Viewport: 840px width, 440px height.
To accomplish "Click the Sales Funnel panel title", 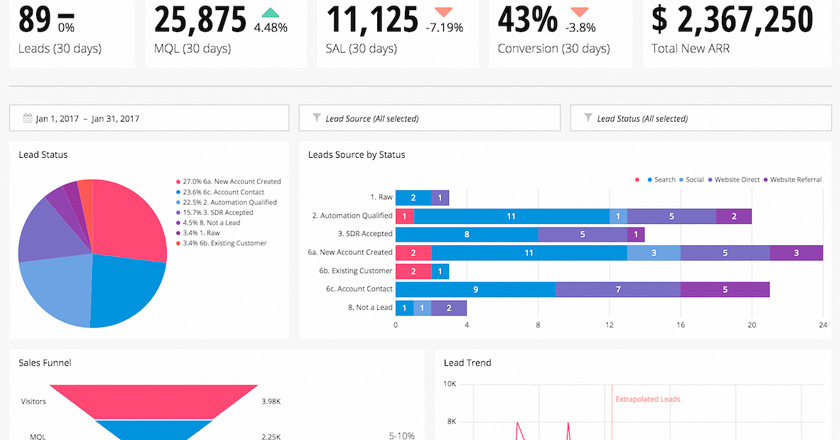I will point(44,363).
